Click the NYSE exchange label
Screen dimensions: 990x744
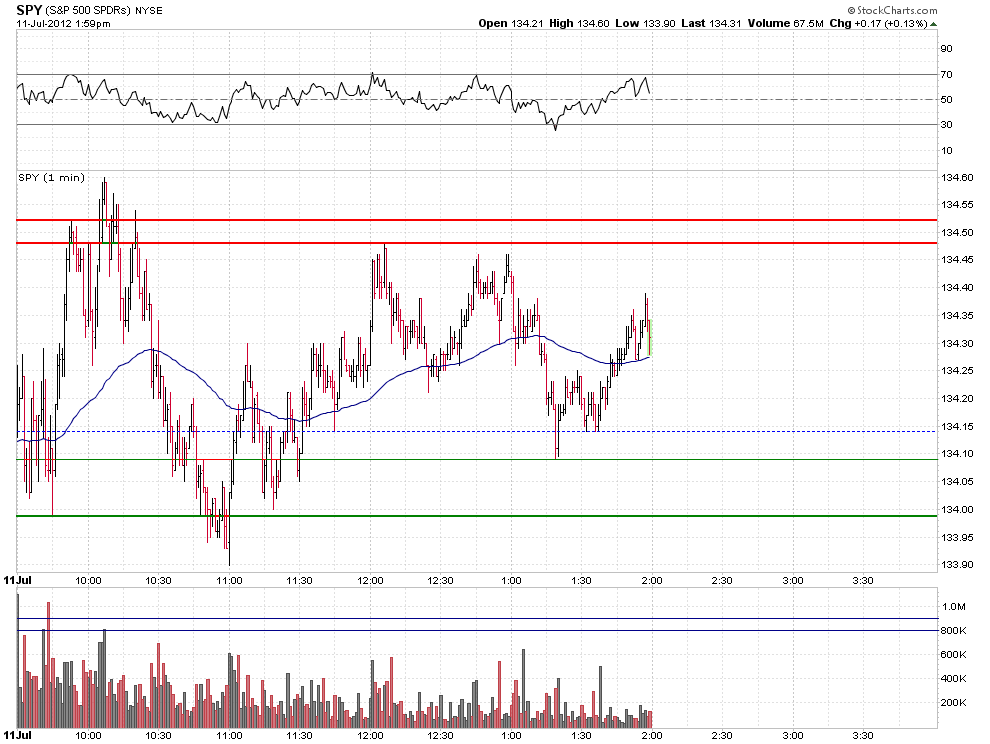[x=148, y=11]
